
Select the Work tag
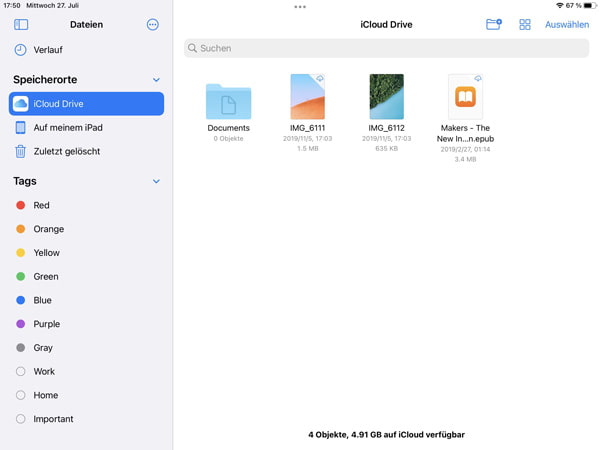coord(86,371)
